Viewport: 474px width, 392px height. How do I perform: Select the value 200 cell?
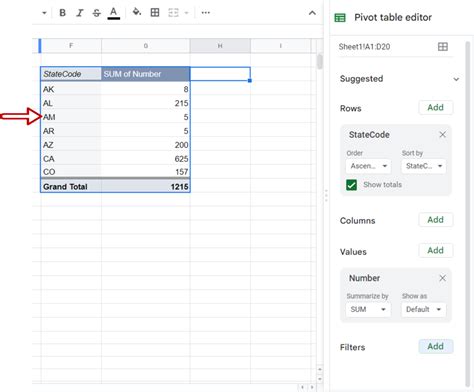pos(146,145)
